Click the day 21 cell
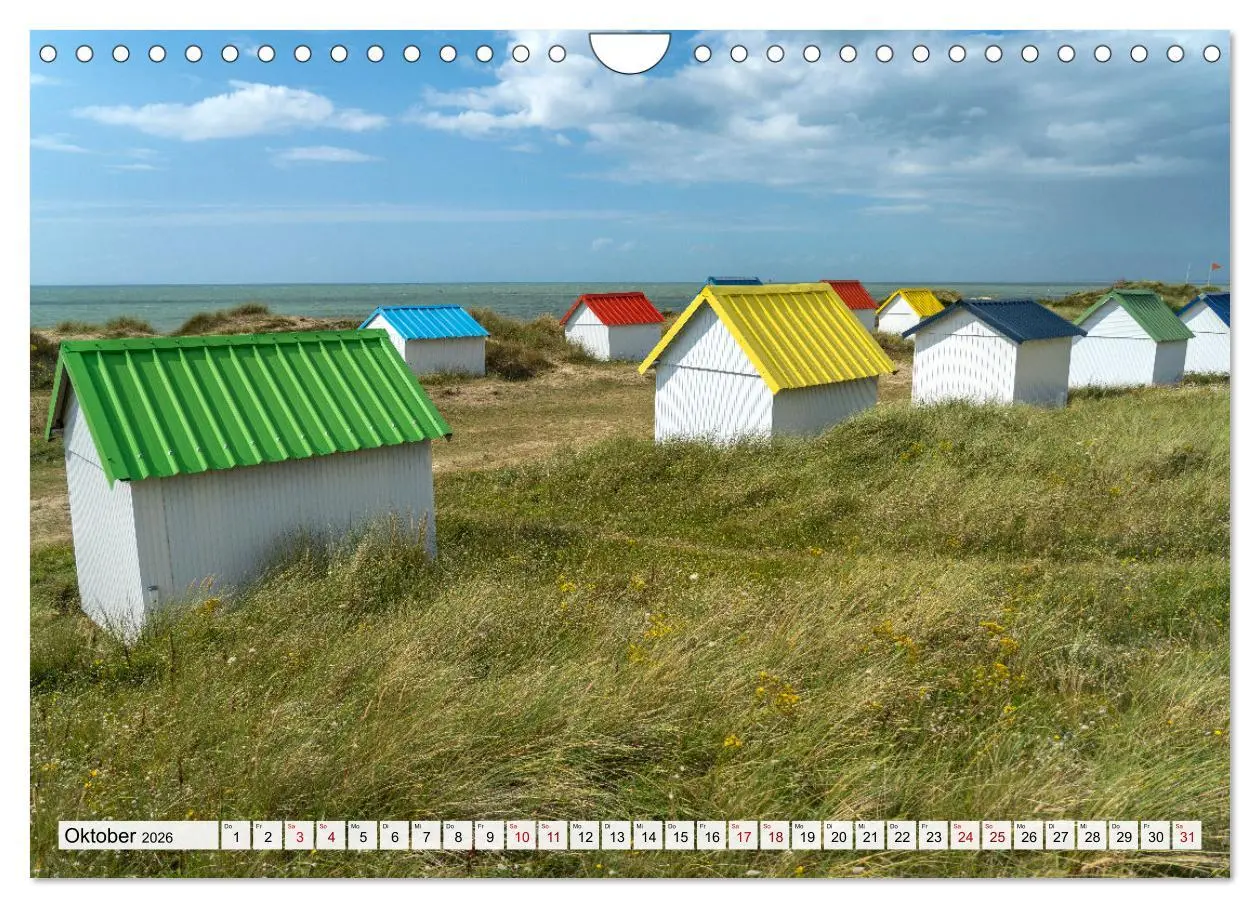This screenshot has height=908, width=1260. (x=870, y=836)
